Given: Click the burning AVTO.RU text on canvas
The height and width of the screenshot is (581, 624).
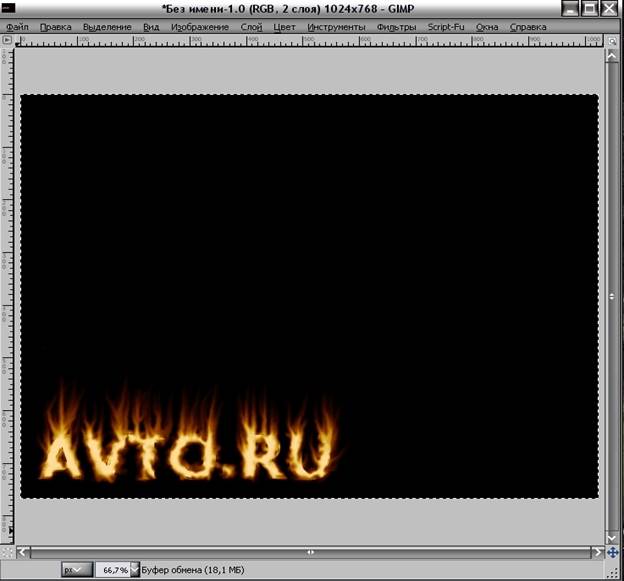Looking at the screenshot, I should tap(187, 456).
